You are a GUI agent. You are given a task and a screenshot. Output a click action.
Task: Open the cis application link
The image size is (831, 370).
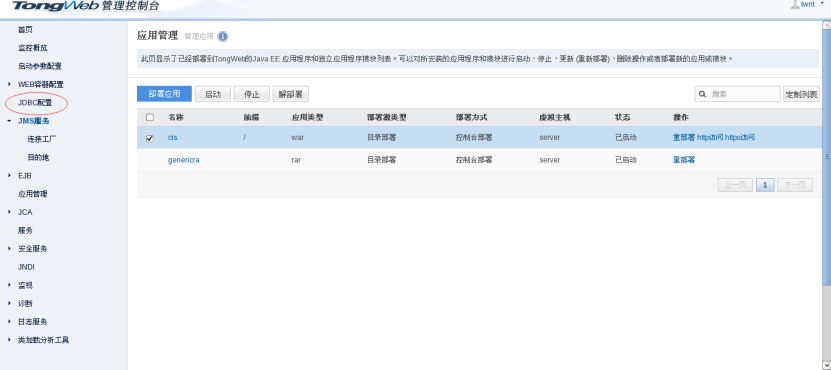click(x=173, y=137)
